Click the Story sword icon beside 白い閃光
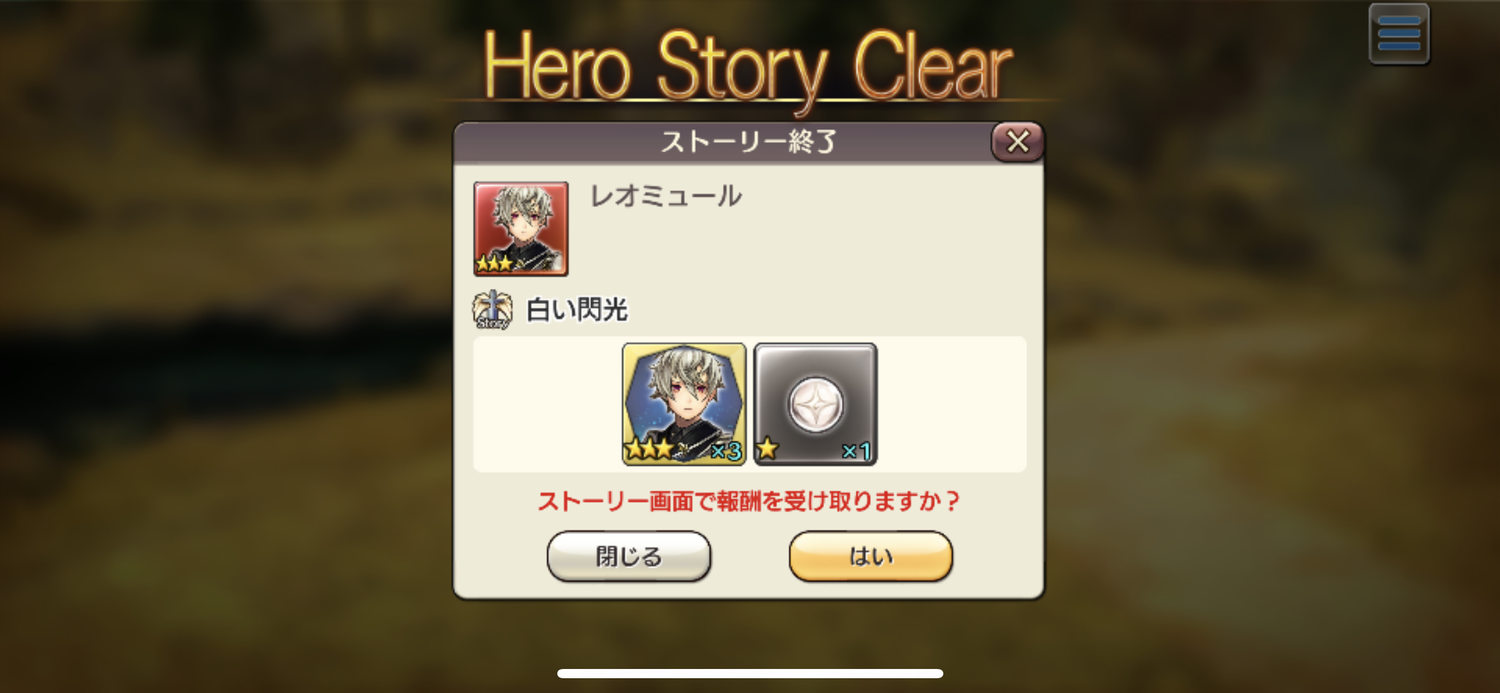This screenshot has height=693, width=1500. click(x=492, y=310)
